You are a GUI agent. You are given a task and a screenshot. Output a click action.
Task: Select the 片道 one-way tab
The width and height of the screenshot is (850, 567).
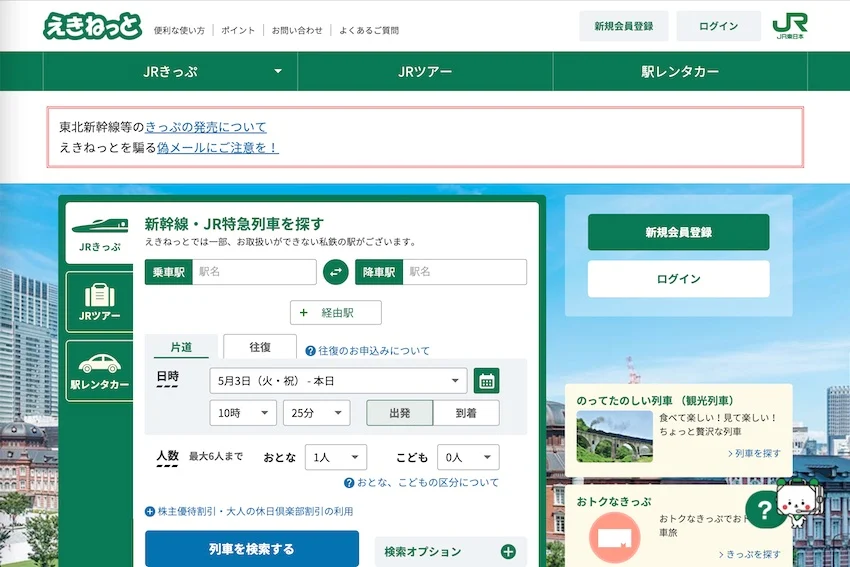[181, 347]
